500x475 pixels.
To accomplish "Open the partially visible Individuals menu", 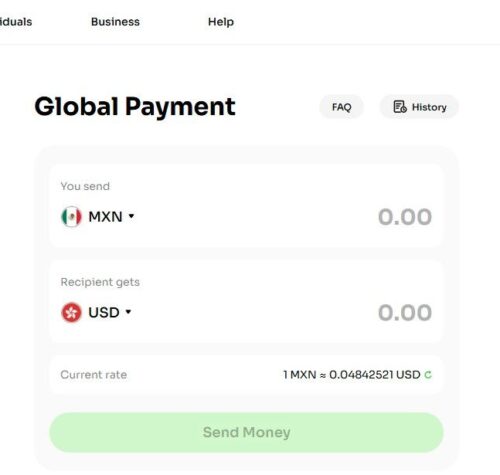I will 16,22.
